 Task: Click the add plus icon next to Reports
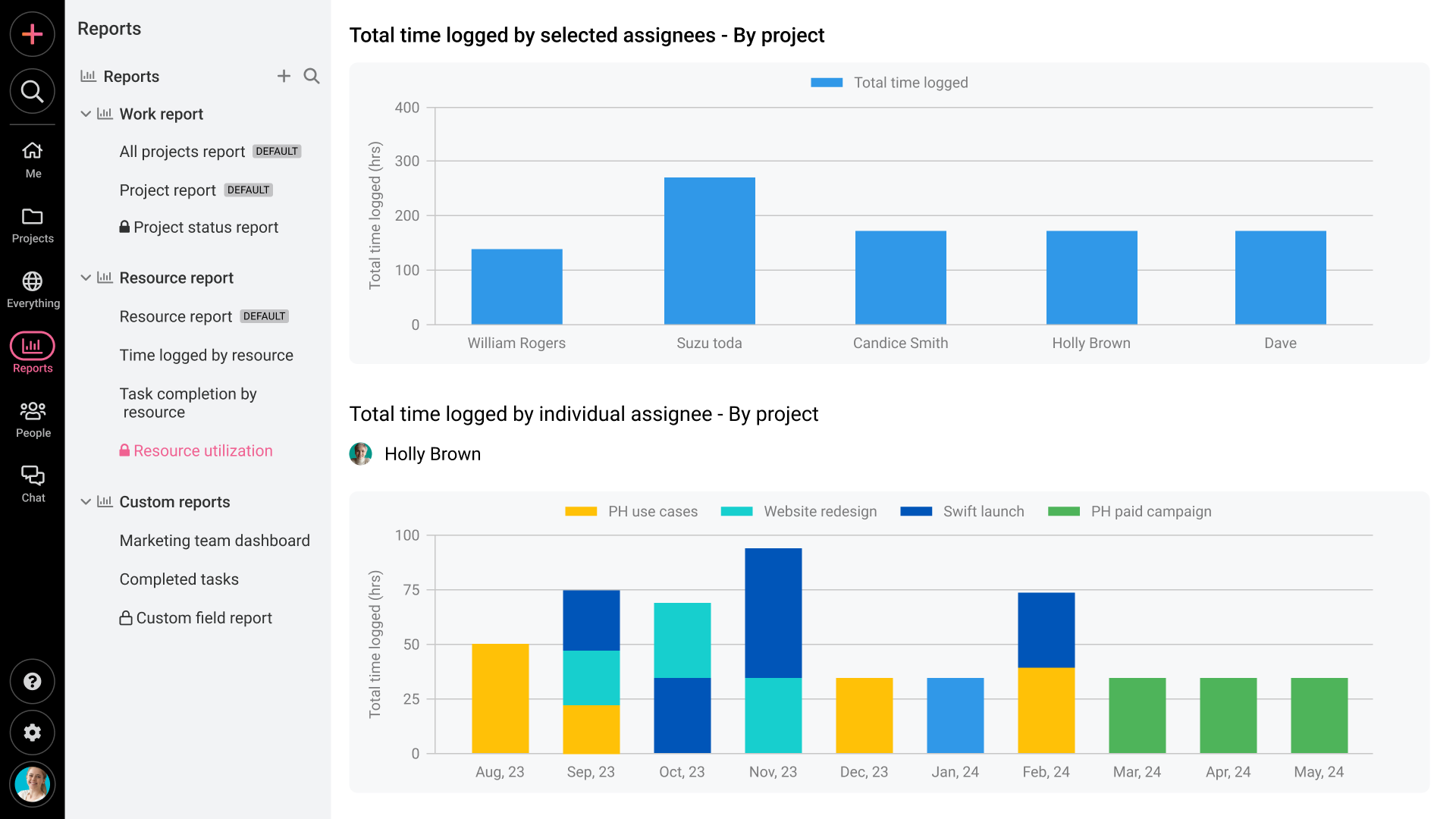click(284, 77)
